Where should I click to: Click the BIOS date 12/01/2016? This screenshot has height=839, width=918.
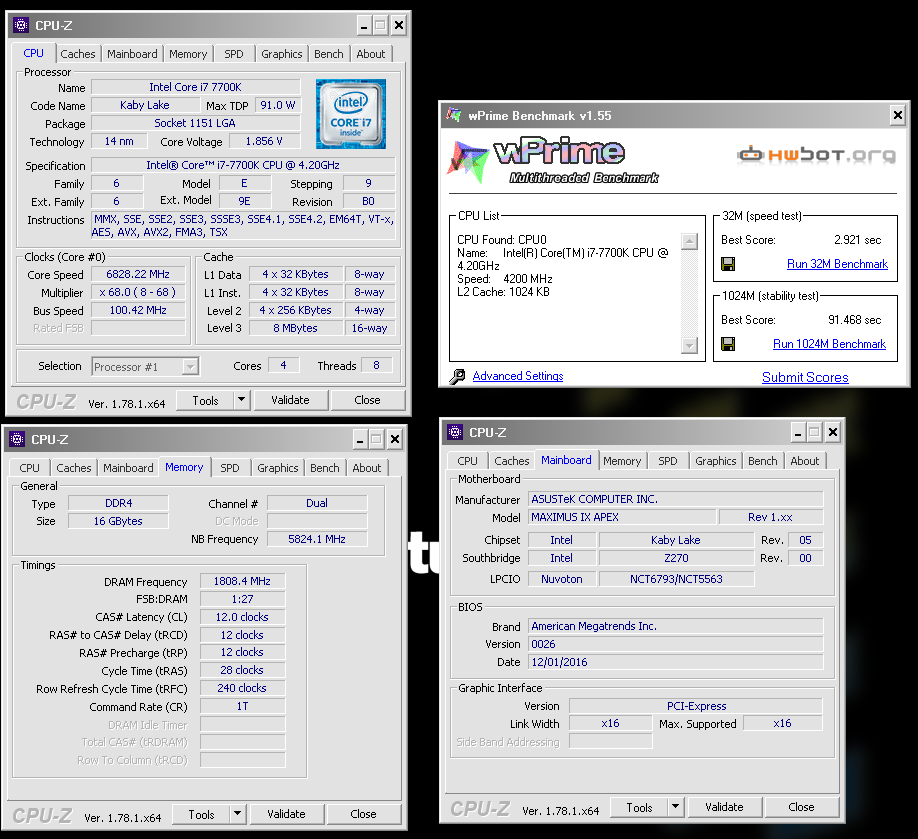click(676, 662)
